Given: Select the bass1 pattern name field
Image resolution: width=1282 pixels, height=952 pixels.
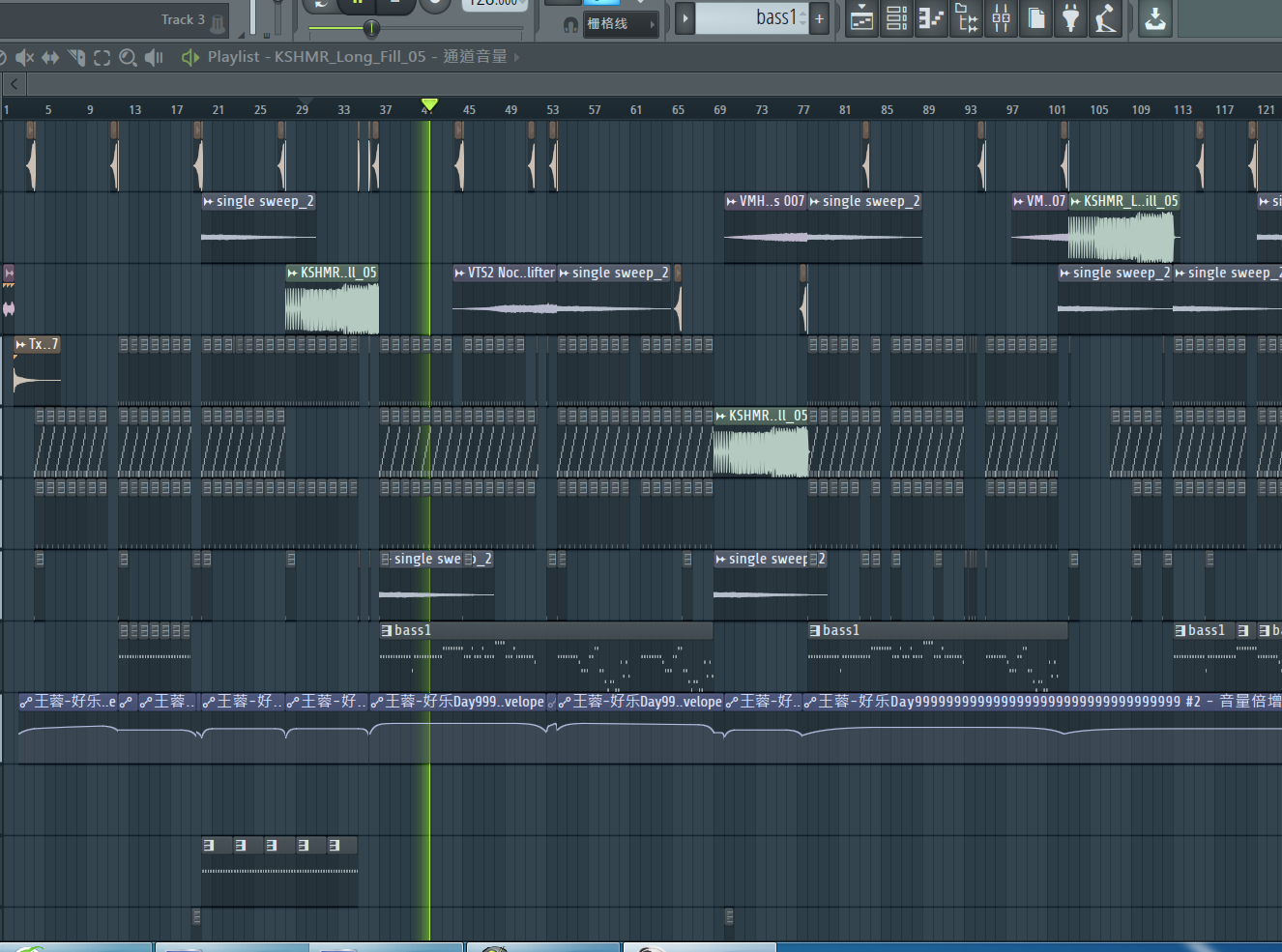Looking at the screenshot, I should point(751,18).
